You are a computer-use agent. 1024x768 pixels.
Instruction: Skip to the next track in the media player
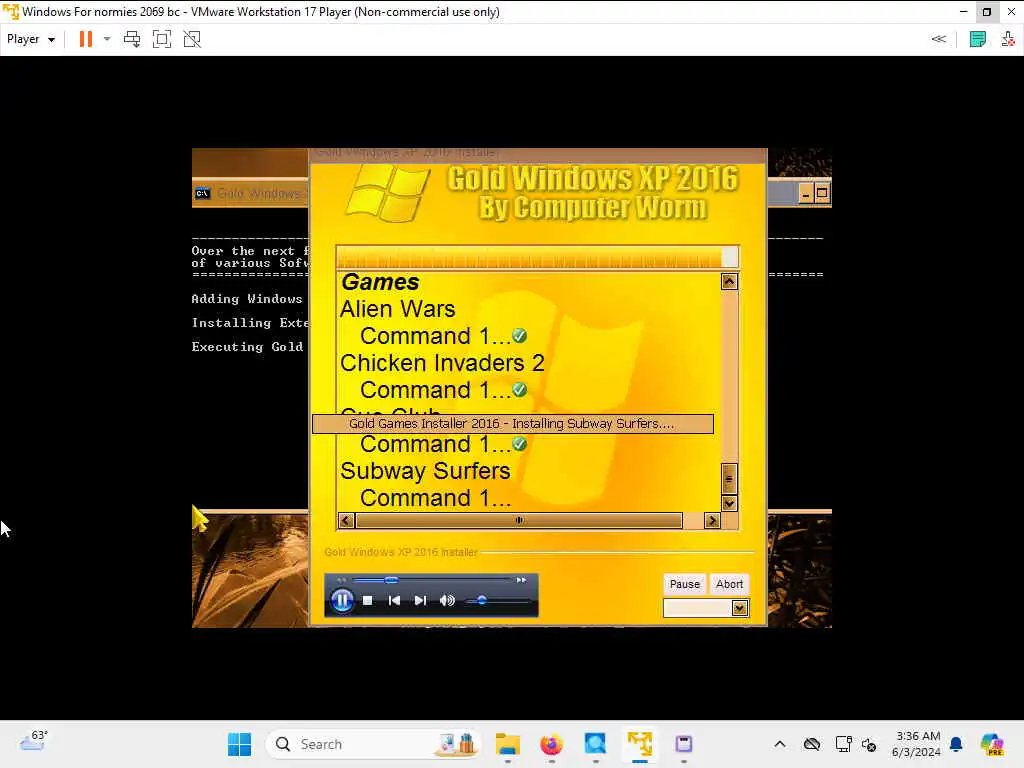click(420, 600)
